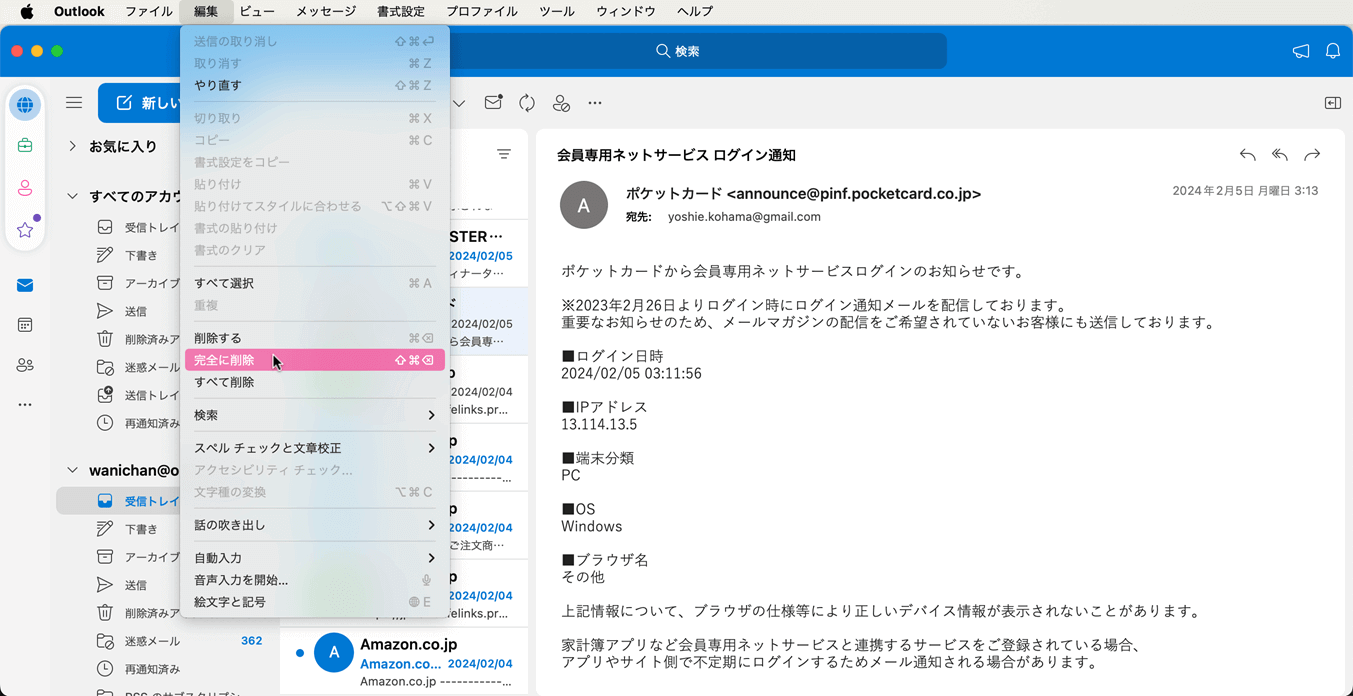Open the ファイル menu
The width and height of the screenshot is (1353, 696).
coord(149,12)
